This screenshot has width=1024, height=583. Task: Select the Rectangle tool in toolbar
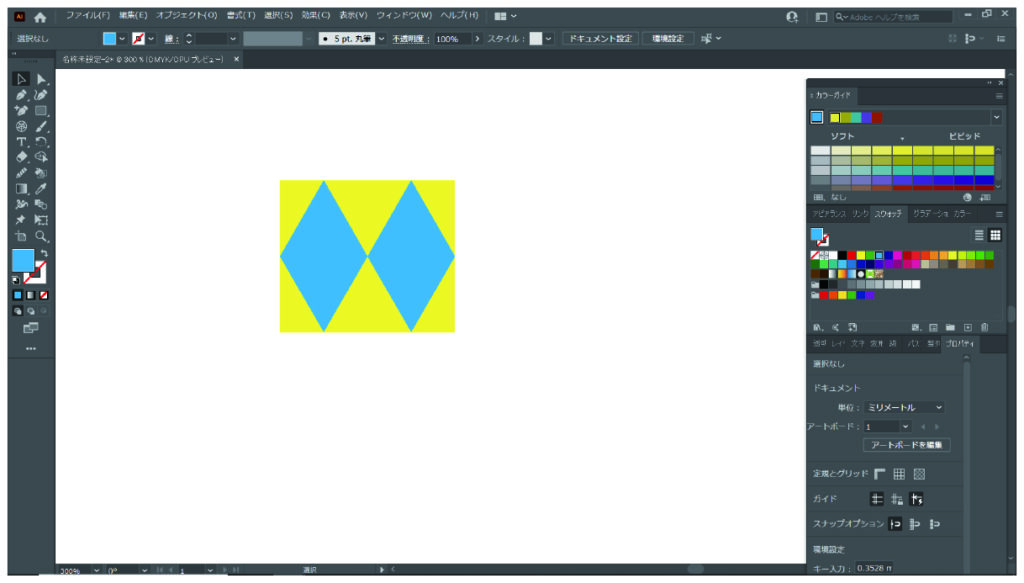pyautogui.click(x=41, y=111)
